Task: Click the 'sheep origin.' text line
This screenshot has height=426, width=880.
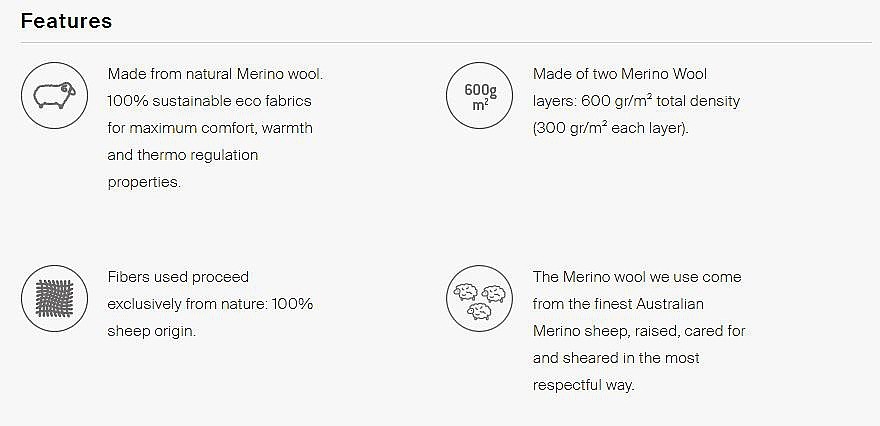Action: [152, 331]
